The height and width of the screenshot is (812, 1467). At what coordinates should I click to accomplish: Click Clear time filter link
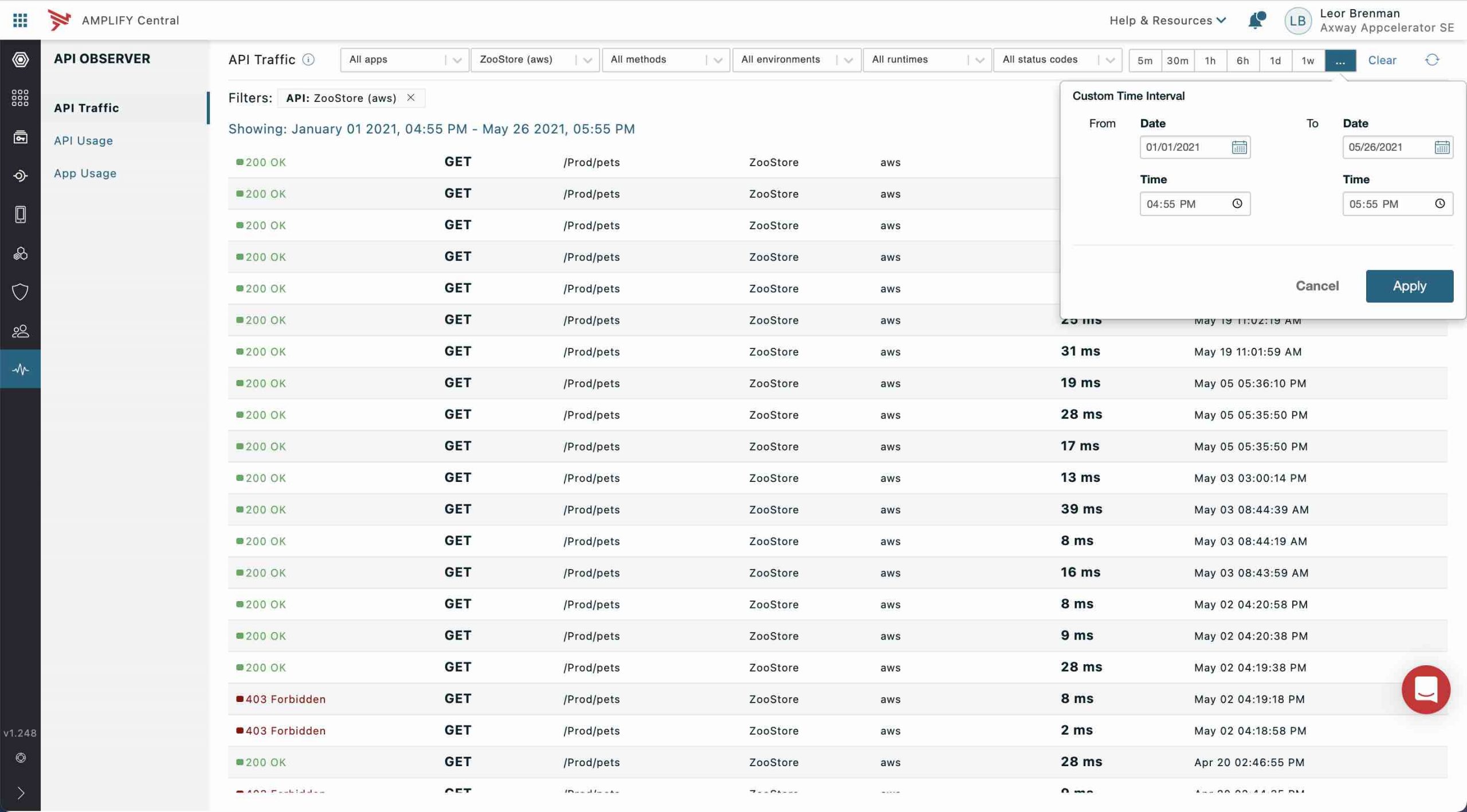(1382, 60)
